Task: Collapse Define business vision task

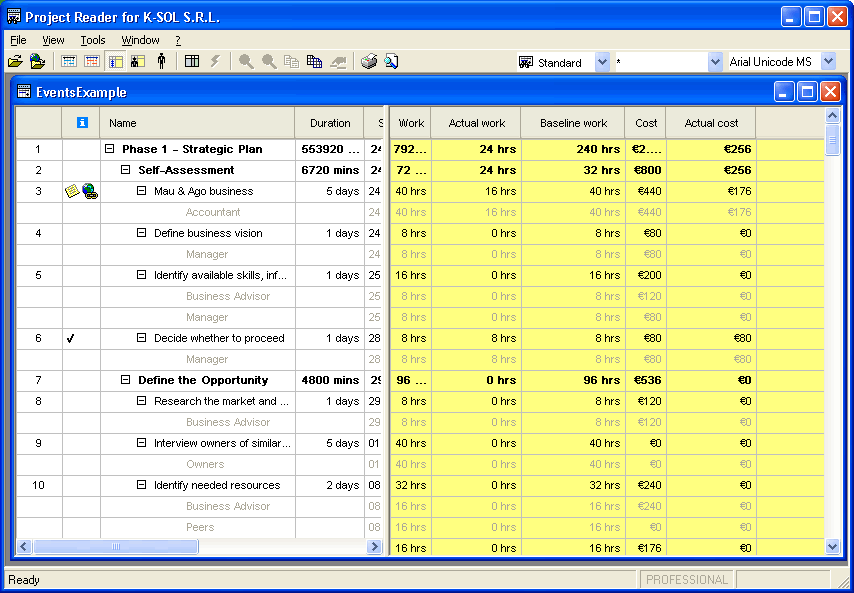Action: click(x=142, y=233)
